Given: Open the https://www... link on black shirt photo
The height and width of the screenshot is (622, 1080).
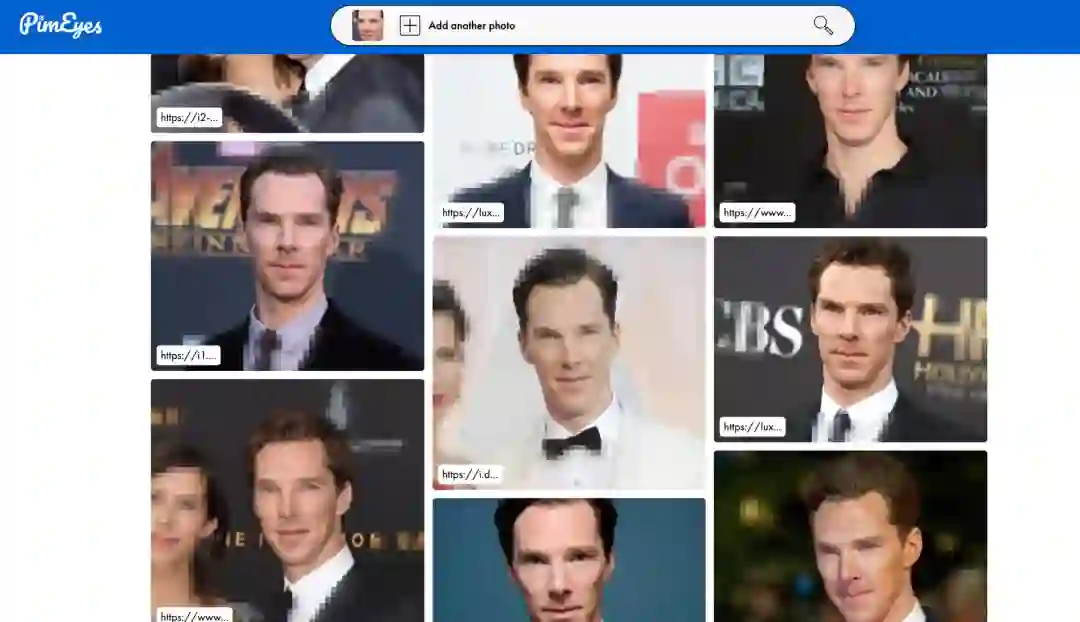Looking at the screenshot, I should (757, 212).
